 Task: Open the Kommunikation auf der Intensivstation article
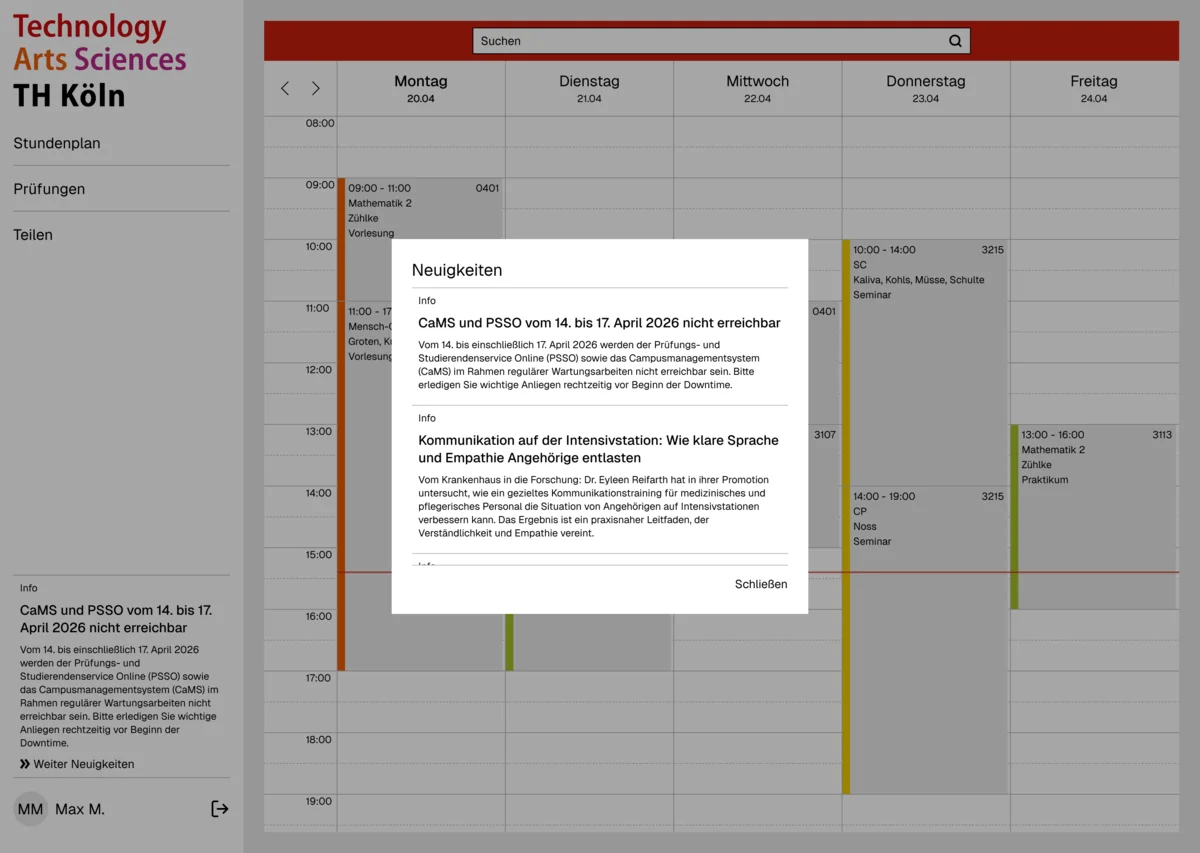[599, 449]
